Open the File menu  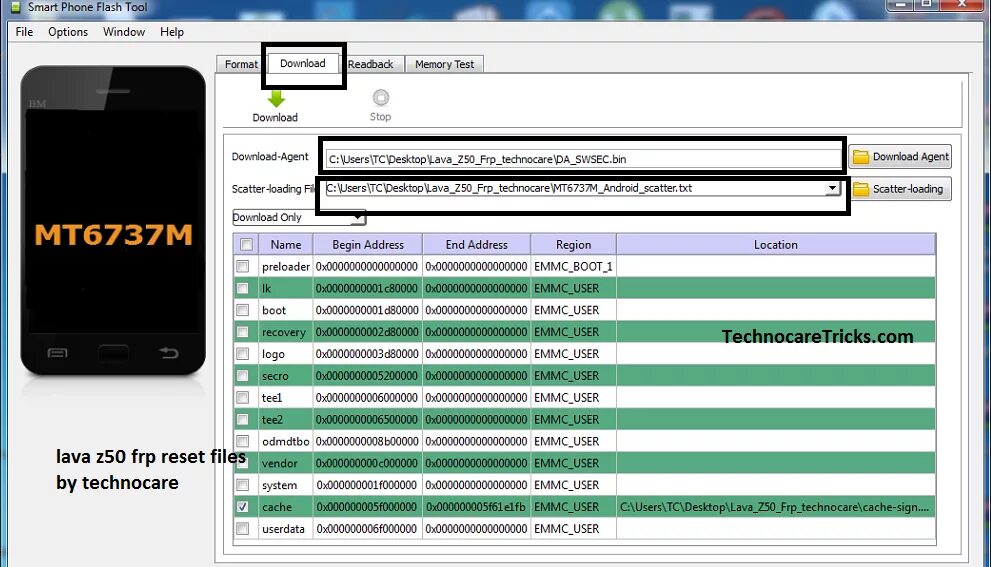(24, 32)
